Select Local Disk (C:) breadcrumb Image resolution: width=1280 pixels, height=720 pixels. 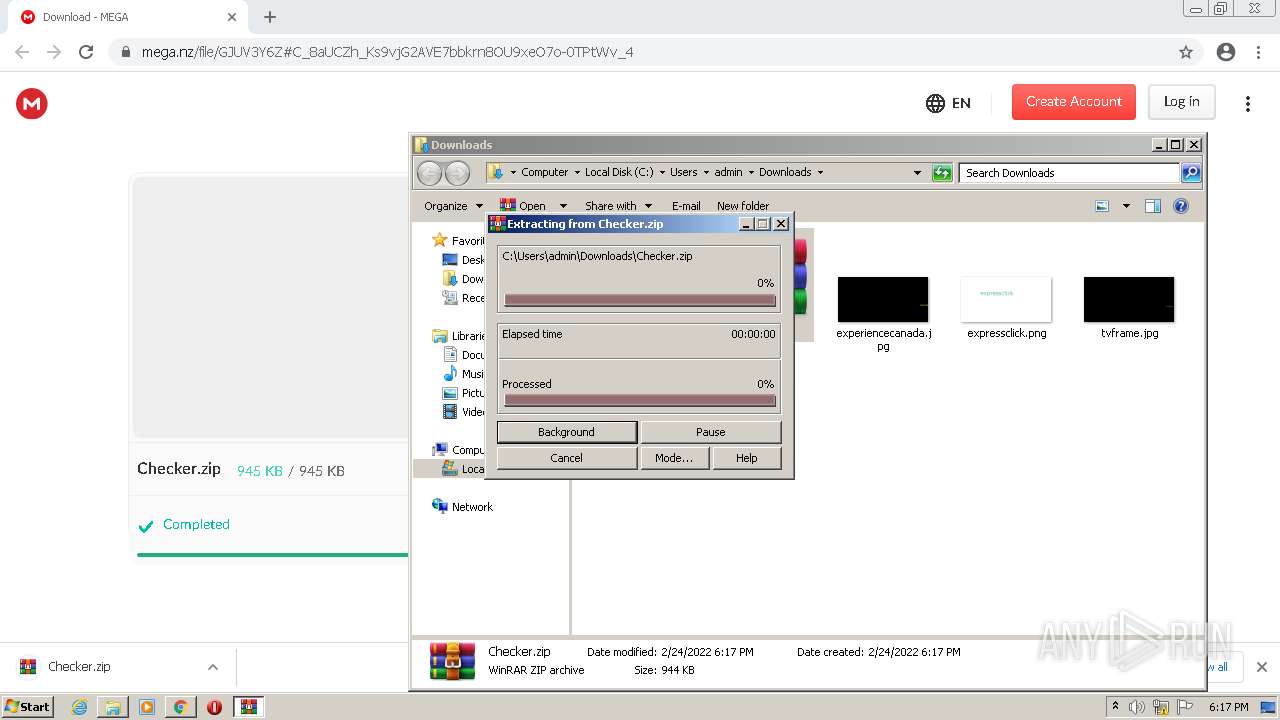click(619, 172)
